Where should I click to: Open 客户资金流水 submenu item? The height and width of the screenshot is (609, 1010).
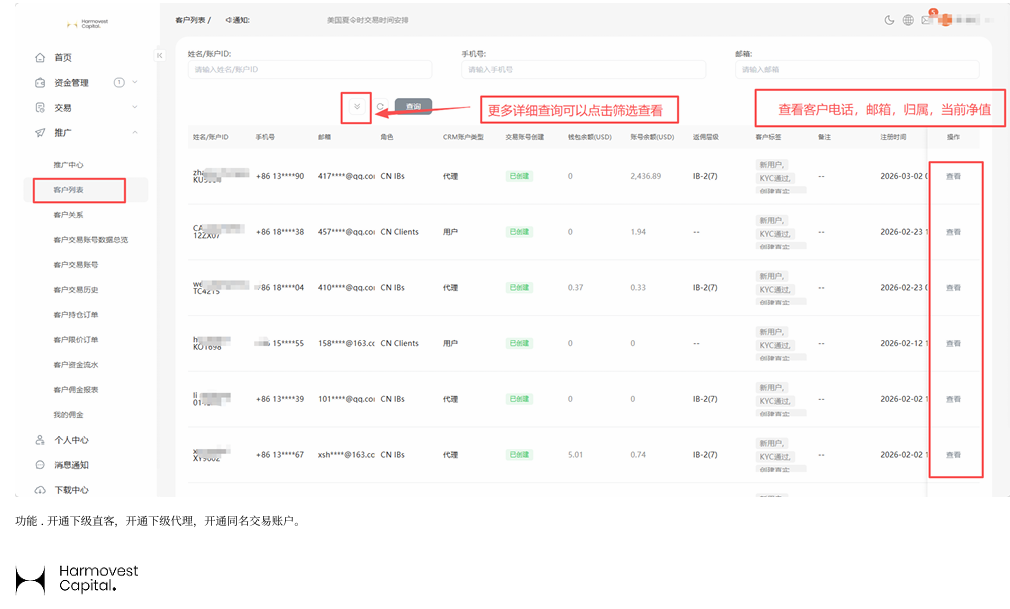pyautogui.click(x=76, y=365)
